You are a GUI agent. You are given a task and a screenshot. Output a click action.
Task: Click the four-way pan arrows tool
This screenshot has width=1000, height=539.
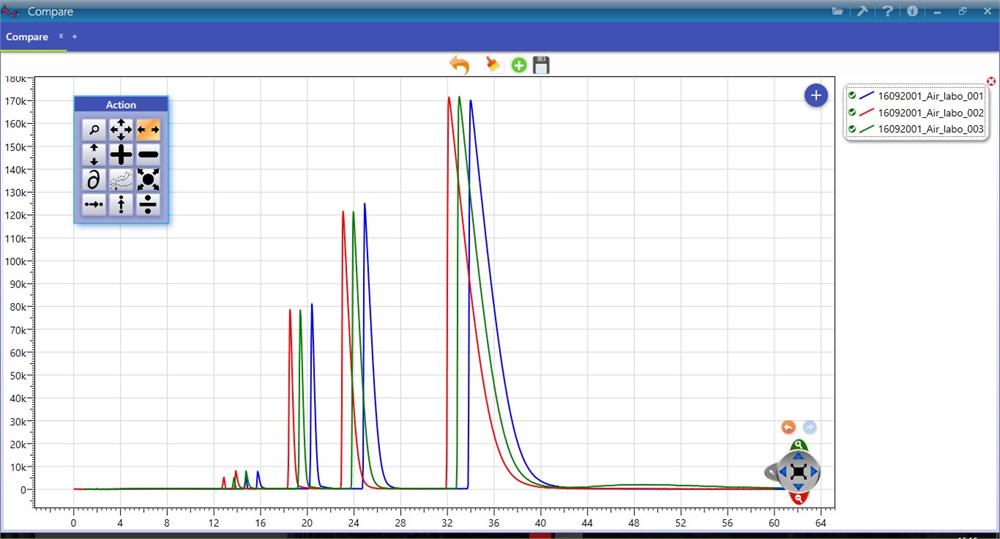coord(120,129)
